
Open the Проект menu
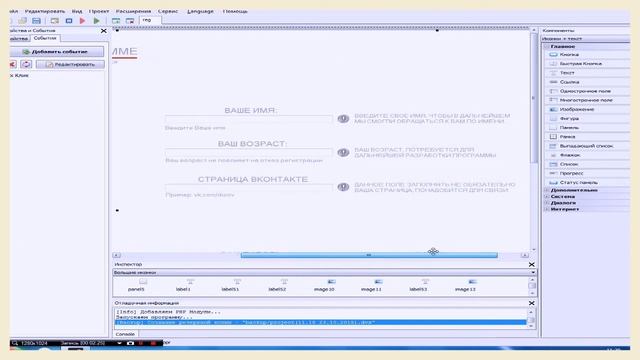click(99, 11)
